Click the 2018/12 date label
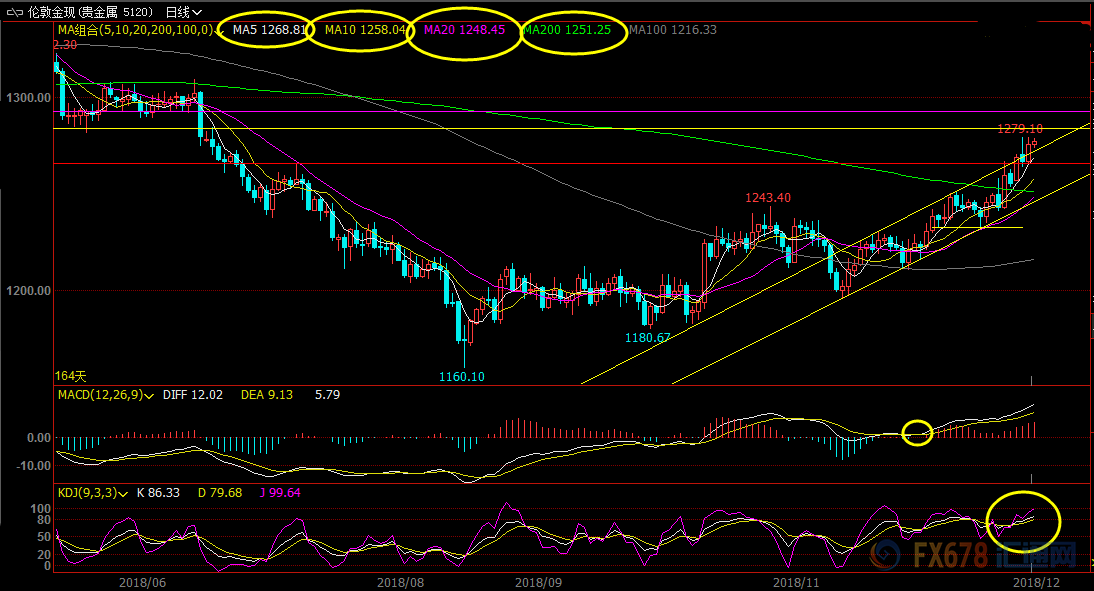Image resolution: width=1094 pixels, height=591 pixels. pyautogui.click(x=1036, y=583)
